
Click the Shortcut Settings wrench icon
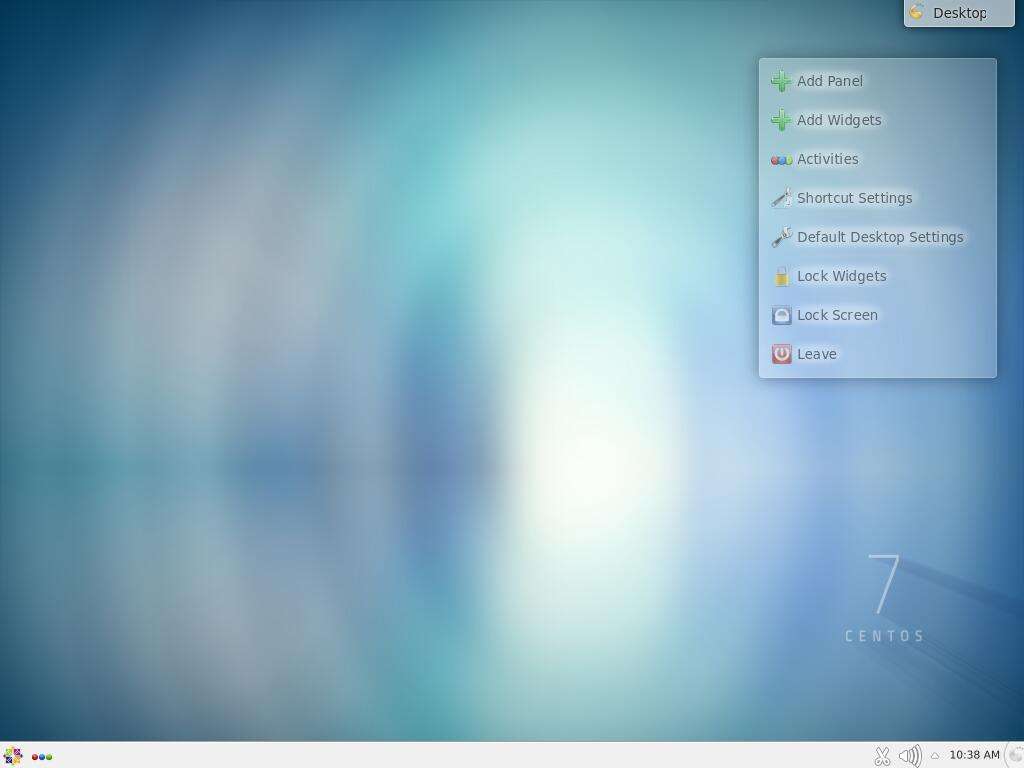[781, 198]
